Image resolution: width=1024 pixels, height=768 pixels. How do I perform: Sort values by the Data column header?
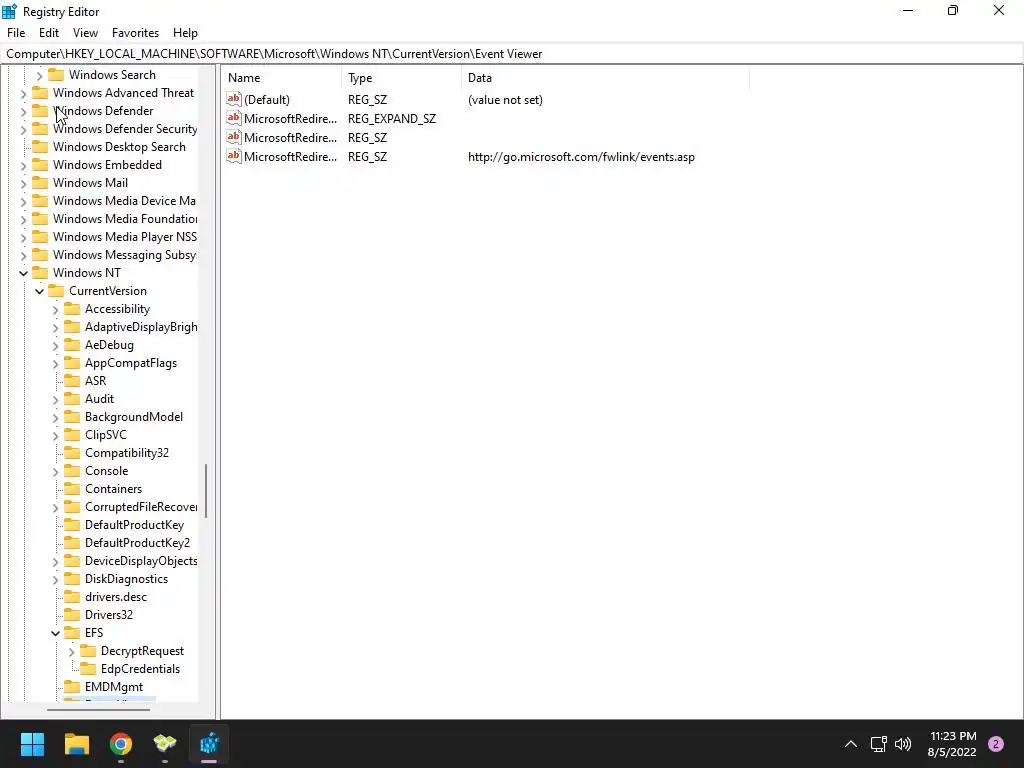pos(605,78)
